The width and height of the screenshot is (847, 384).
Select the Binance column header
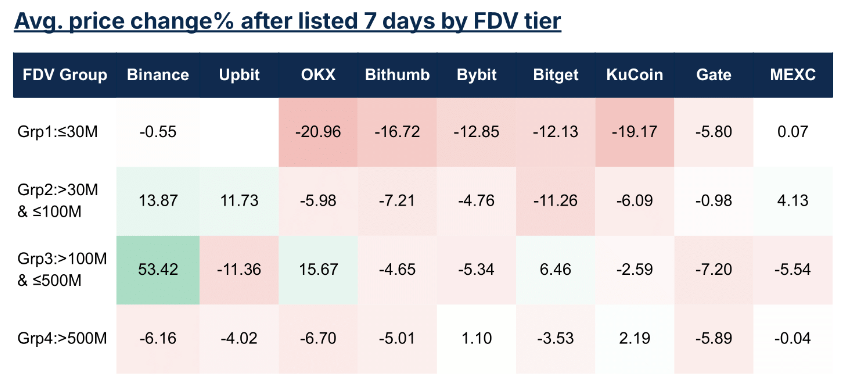pos(158,75)
